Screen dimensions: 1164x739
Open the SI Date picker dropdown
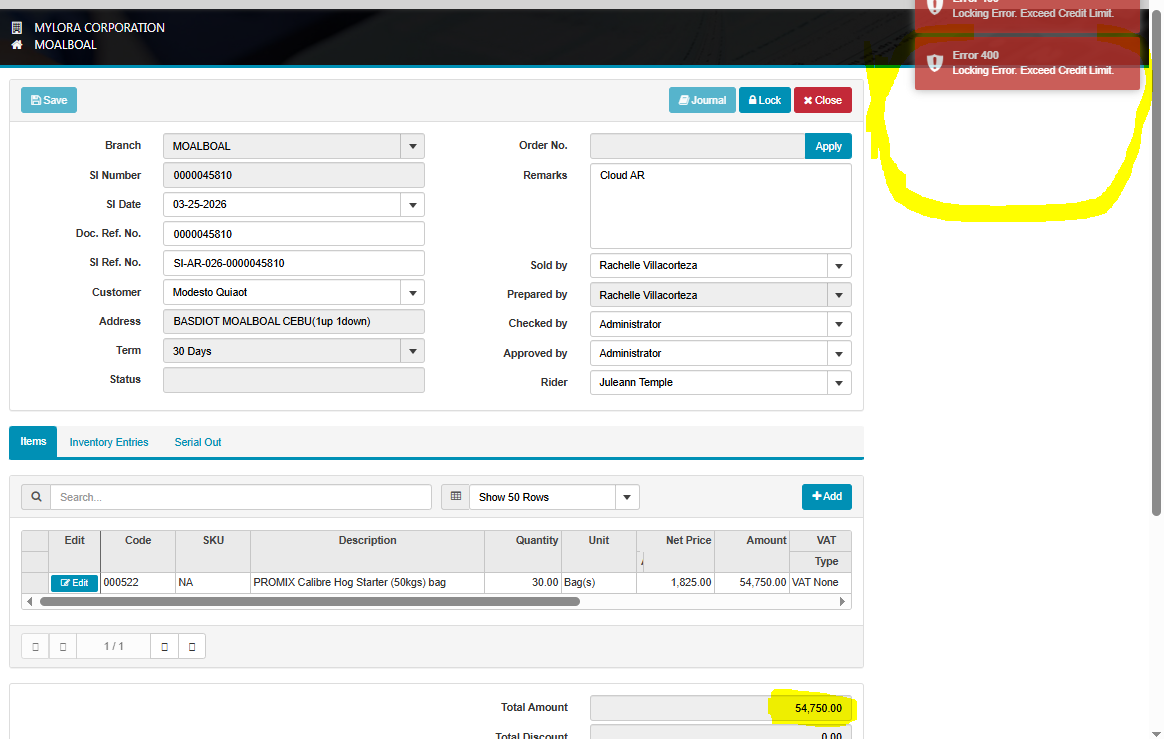click(412, 205)
